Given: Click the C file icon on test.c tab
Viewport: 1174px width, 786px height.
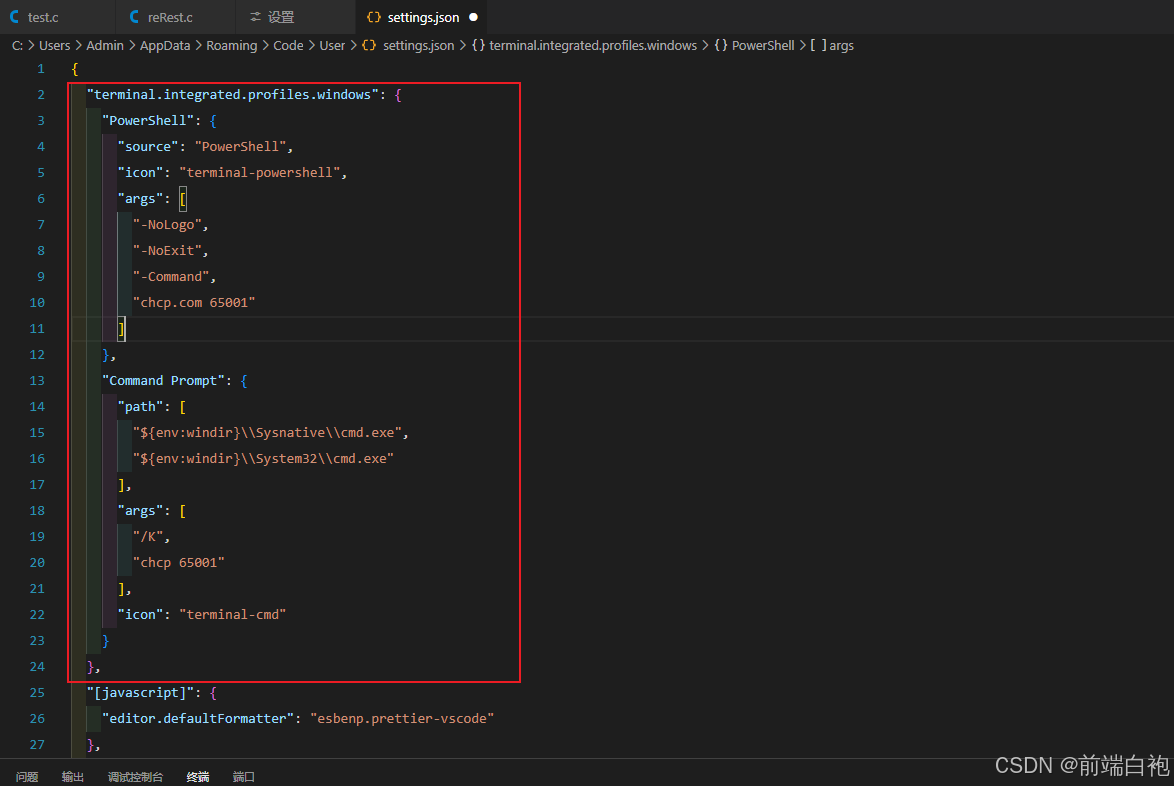Looking at the screenshot, I should [14, 16].
